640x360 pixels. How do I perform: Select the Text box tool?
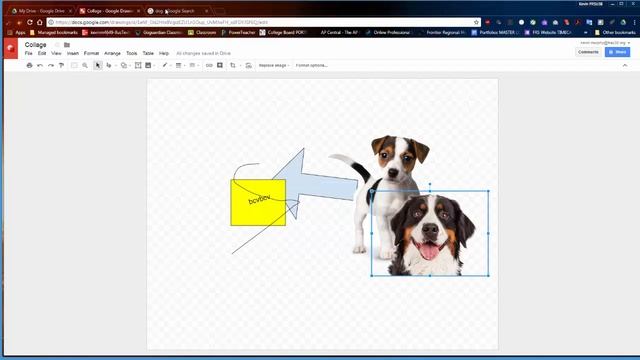pos(138,65)
